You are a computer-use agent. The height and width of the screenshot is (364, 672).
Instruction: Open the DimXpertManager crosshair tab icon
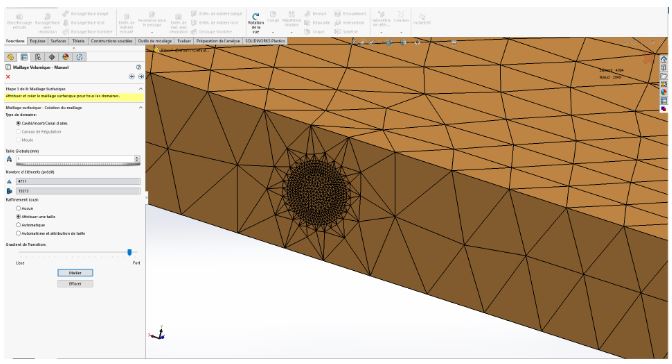(x=52, y=57)
